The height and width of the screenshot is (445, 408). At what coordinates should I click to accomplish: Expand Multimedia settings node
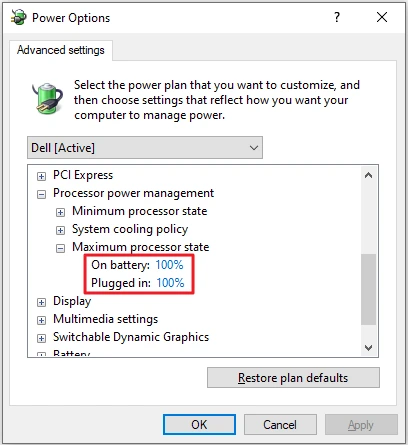(41, 320)
